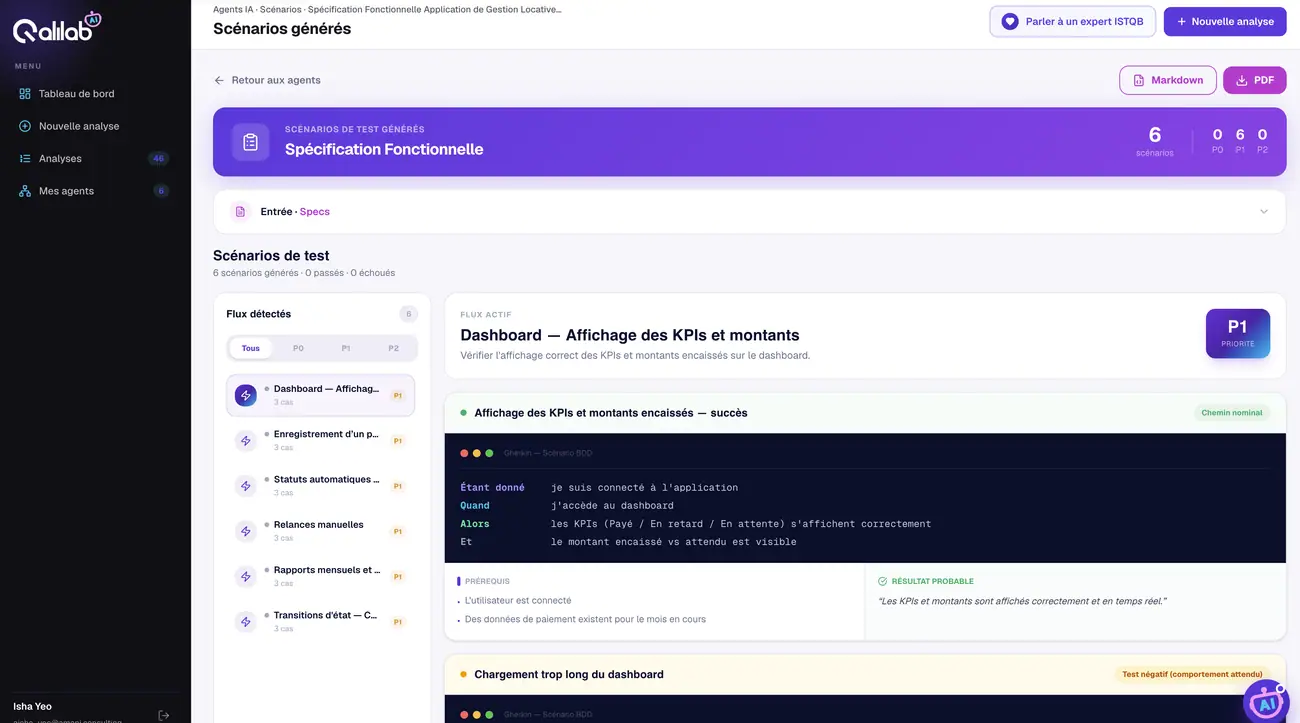Filter flows by P0 priority

(298, 348)
